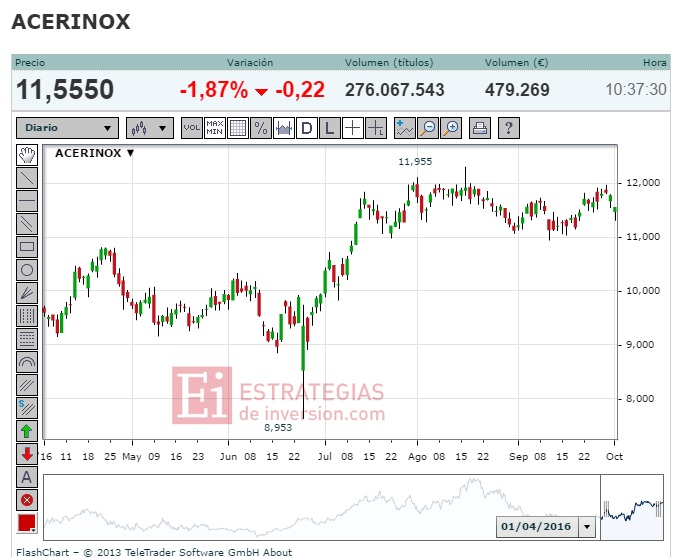The image size is (673, 557).
Task: Open the help question mark button
Action: click(509, 128)
